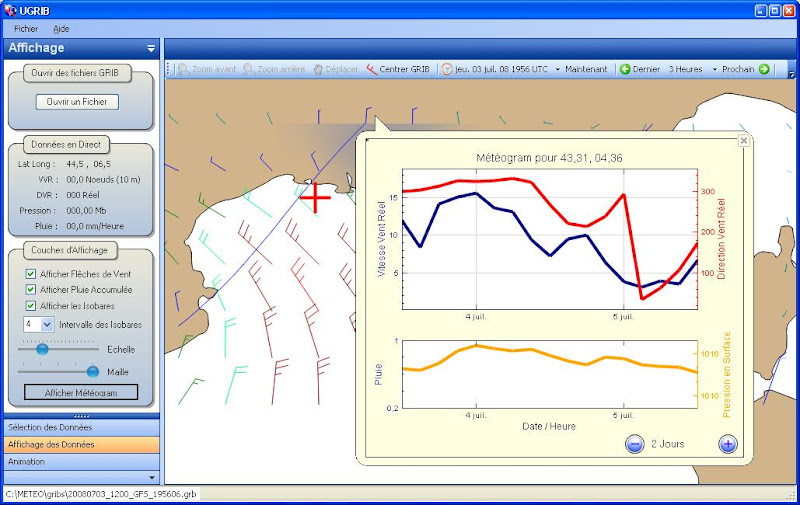Uncheck Afficher Flèches de Vent
Viewport: 800px width, 505px height.
(x=32, y=274)
